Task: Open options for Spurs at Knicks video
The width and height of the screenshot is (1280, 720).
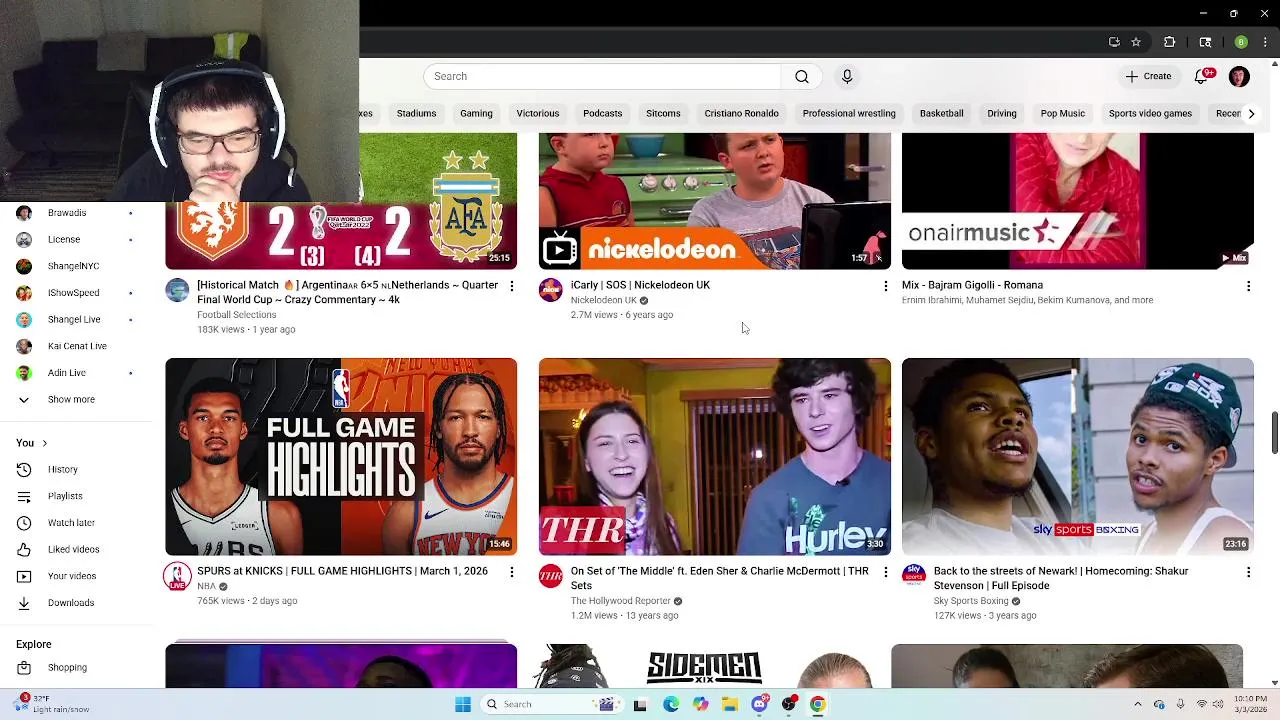Action: pyautogui.click(x=512, y=572)
